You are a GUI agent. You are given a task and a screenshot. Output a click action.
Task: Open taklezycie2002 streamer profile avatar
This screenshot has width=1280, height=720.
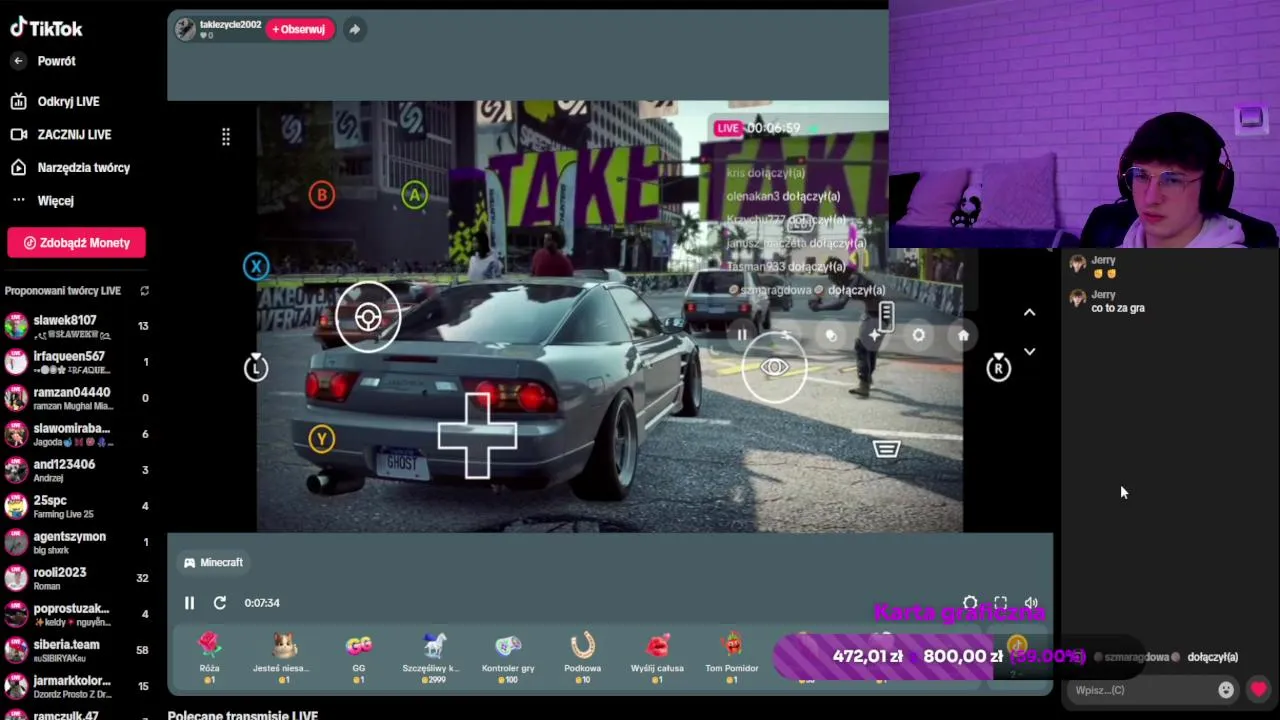[185, 29]
